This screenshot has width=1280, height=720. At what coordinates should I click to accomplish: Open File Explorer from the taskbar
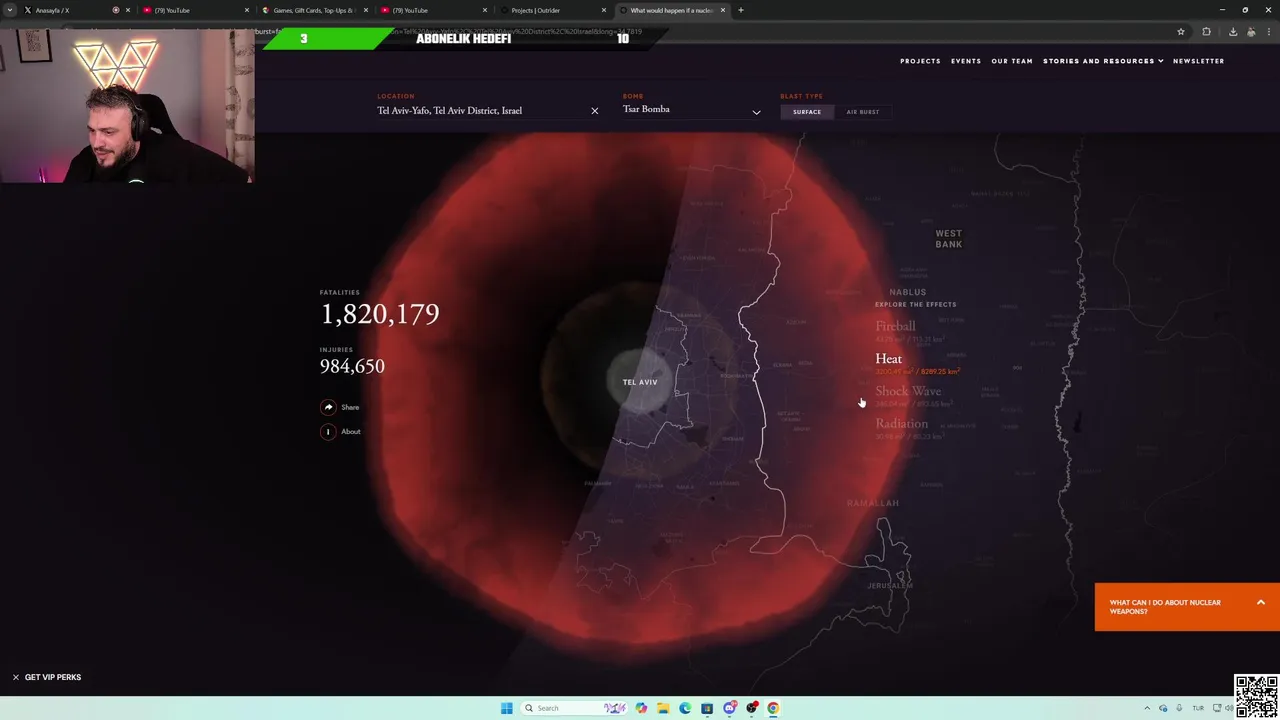click(663, 708)
